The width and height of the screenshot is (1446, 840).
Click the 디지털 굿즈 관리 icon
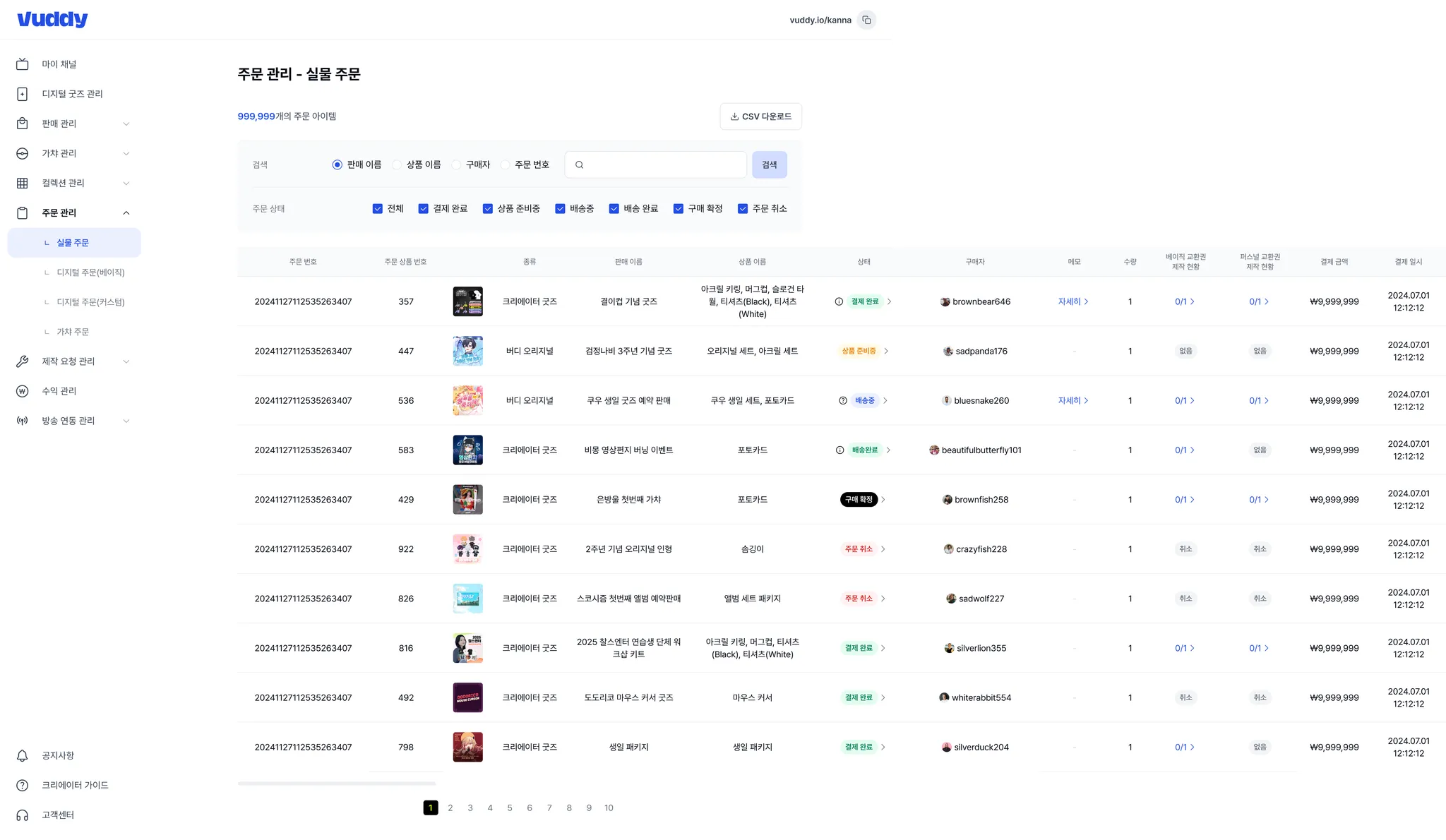point(23,94)
